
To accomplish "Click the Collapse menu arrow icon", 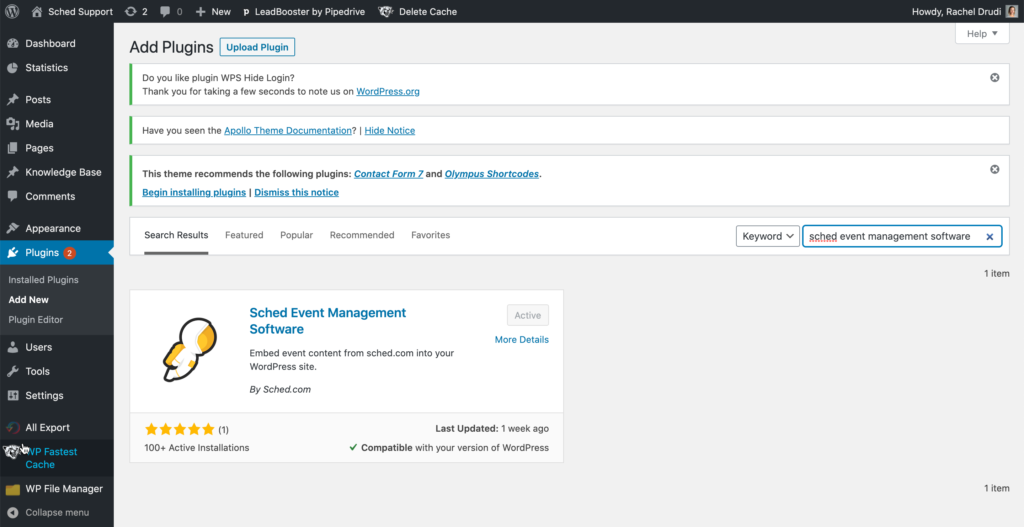I will (12, 513).
